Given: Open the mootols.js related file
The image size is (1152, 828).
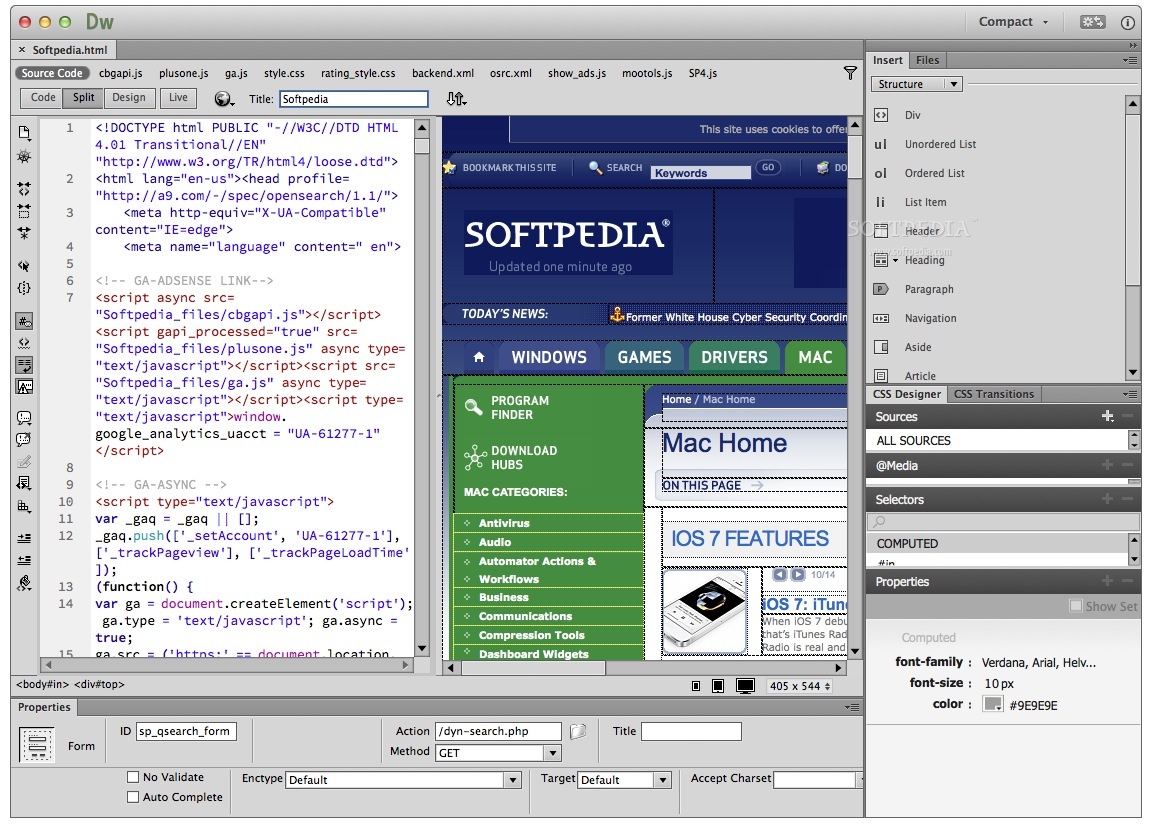Looking at the screenshot, I should (x=647, y=73).
